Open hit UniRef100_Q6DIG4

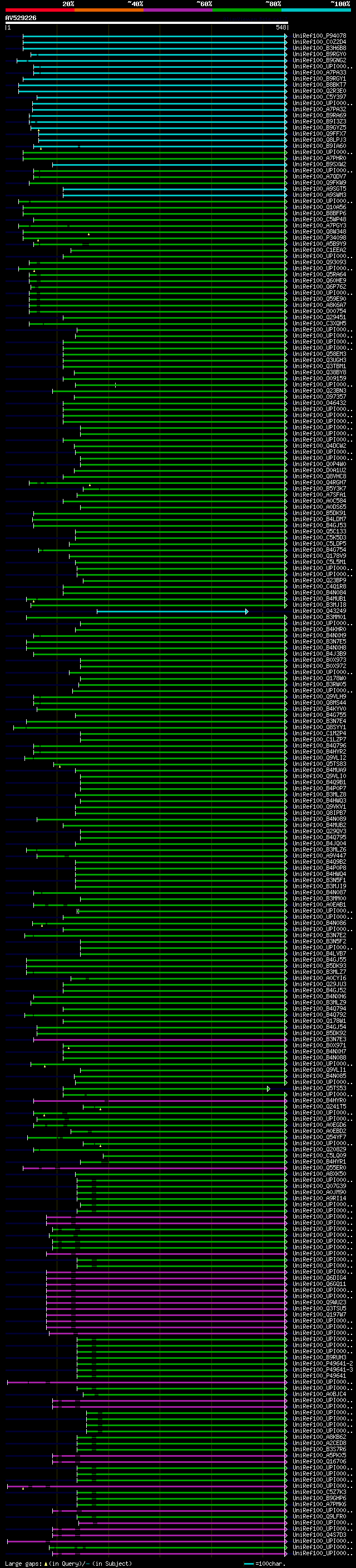point(319,1278)
